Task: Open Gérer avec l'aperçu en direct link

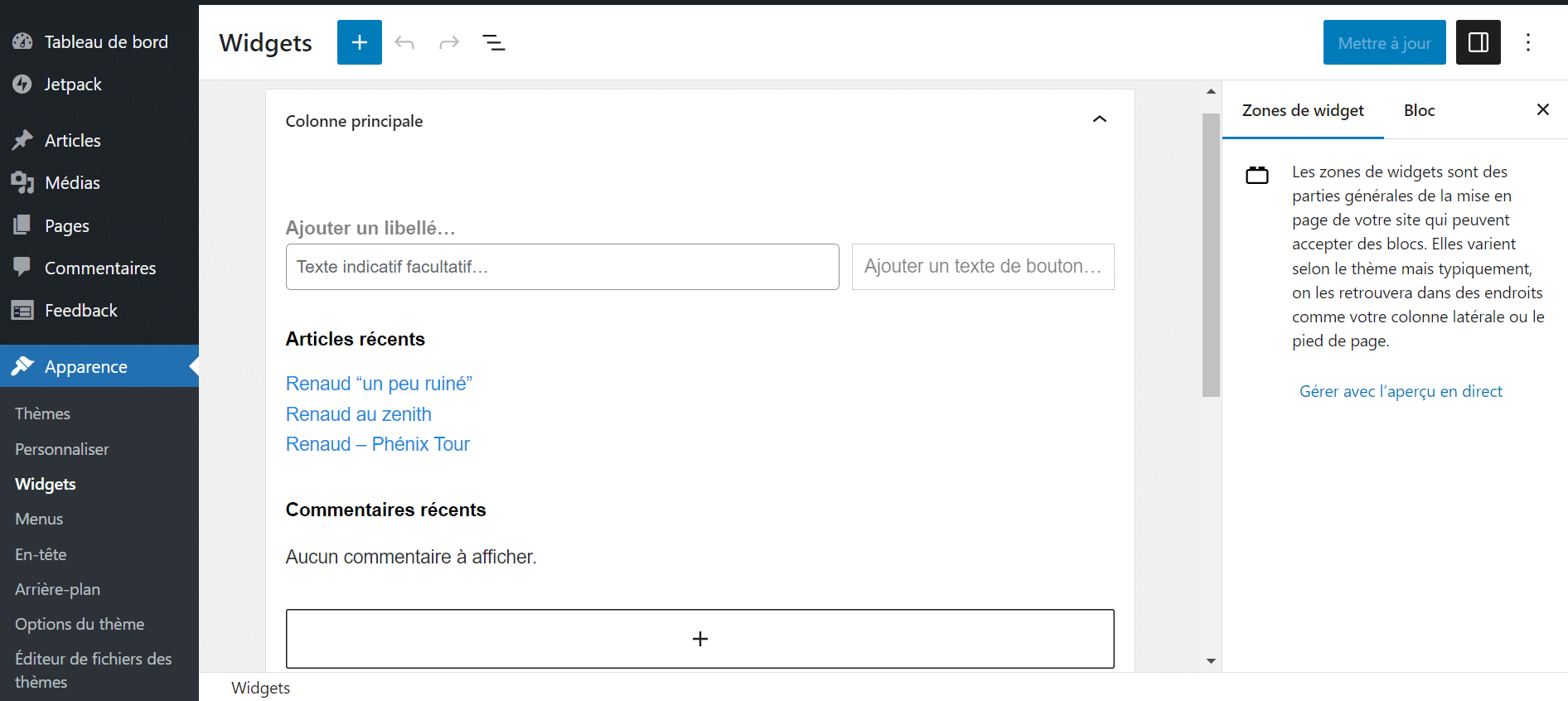Action: point(1401,391)
